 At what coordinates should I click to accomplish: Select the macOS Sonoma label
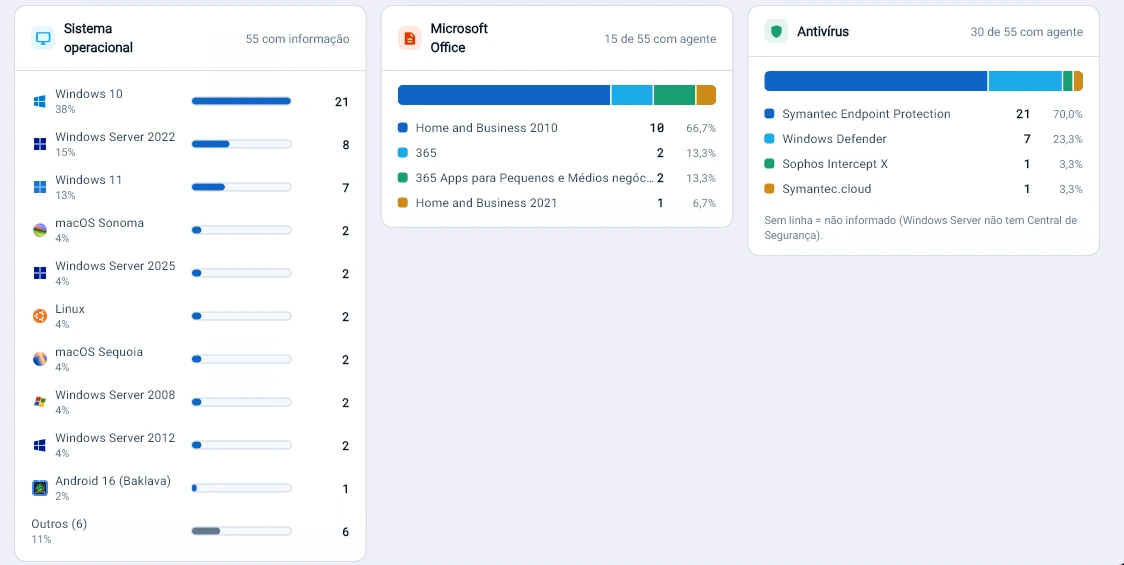point(100,223)
